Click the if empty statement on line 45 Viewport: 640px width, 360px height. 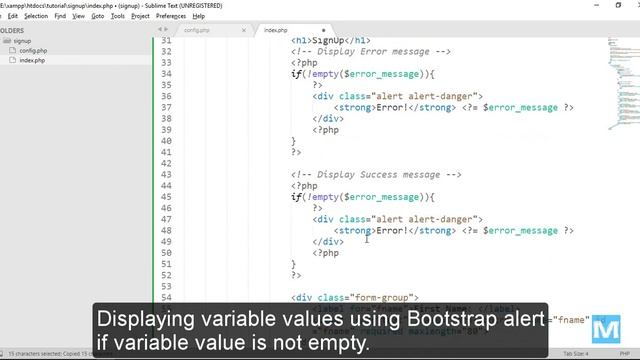pyautogui.click(x=363, y=197)
